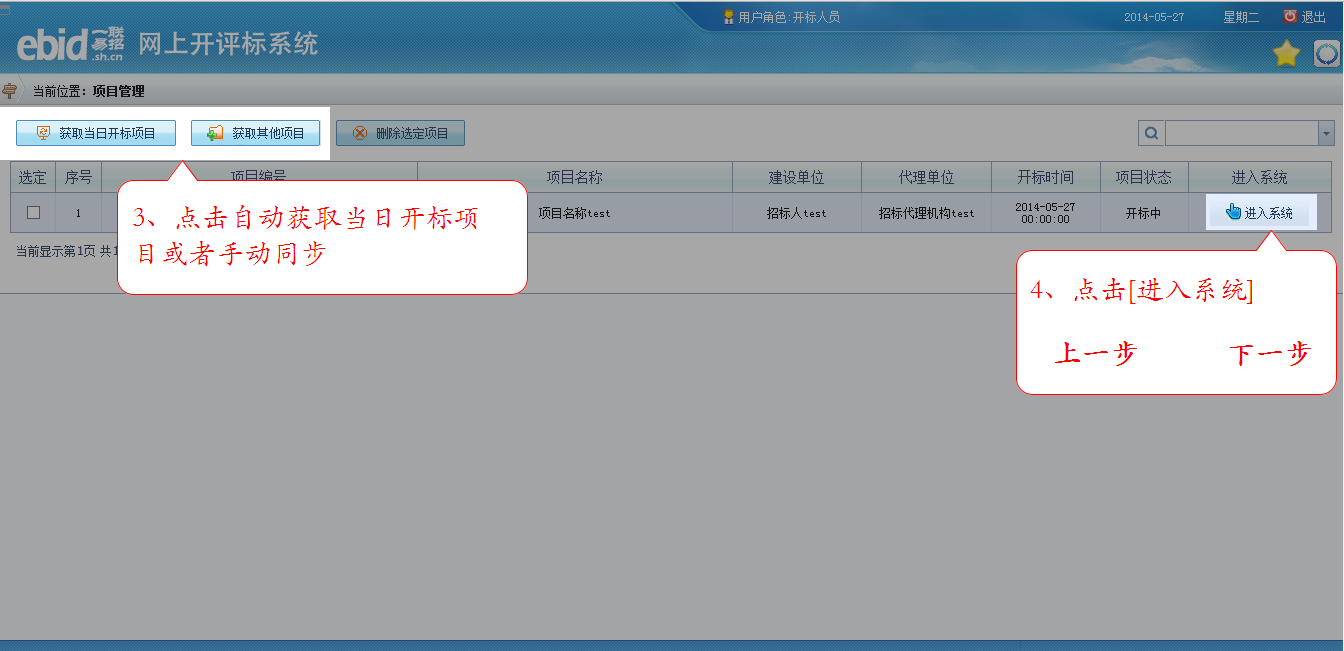Image resolution: width=1344 pixels, height=651 pixels.
Task: Click the magnifier search icon
Action: pos(1151,133)
